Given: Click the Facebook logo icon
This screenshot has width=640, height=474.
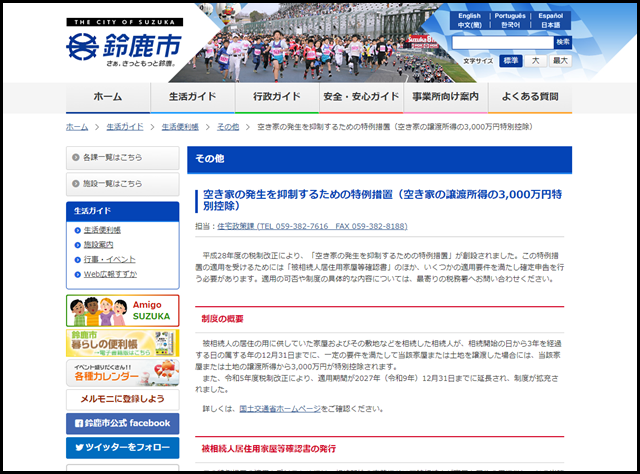Looking at the screenshot, I should click(x=79, y=424).
